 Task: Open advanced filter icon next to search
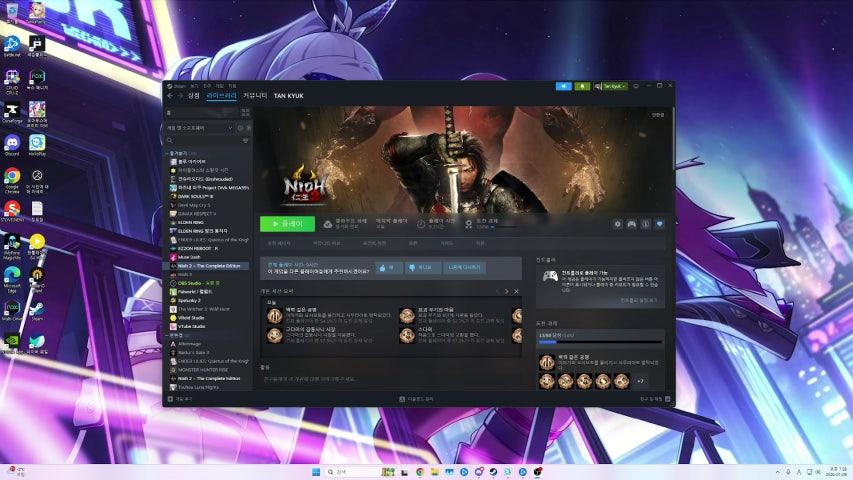click(x=246, y=140)
